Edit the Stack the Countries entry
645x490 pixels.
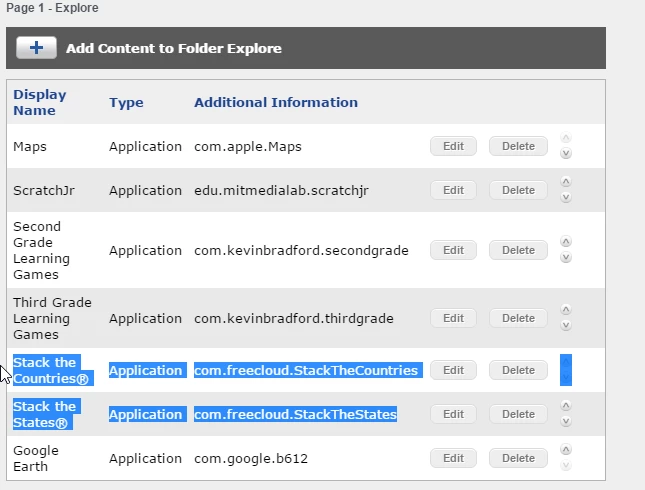453,370
